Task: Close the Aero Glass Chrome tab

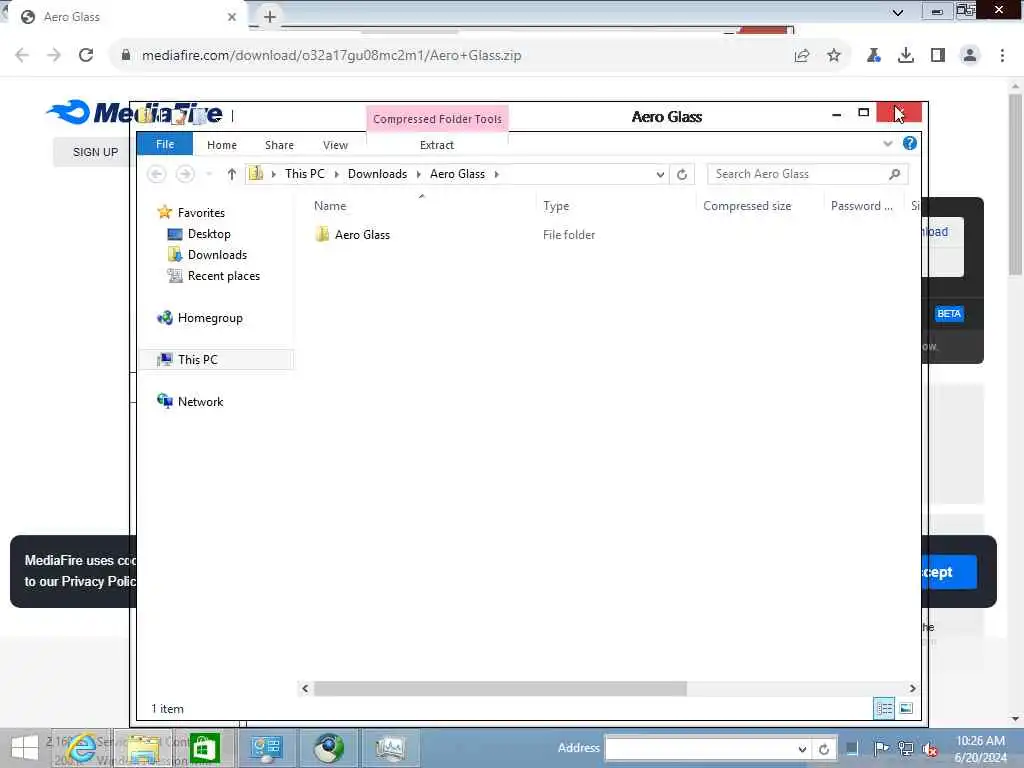Action: click(x=232, y=17)
